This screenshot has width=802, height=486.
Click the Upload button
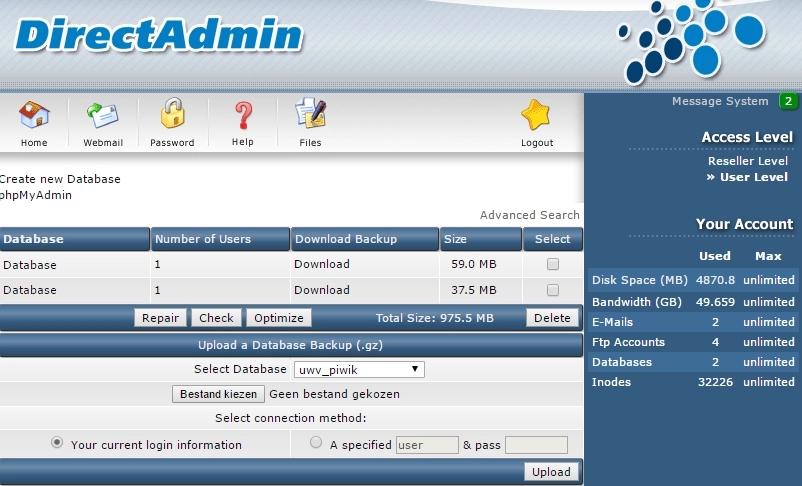(550, 472)
